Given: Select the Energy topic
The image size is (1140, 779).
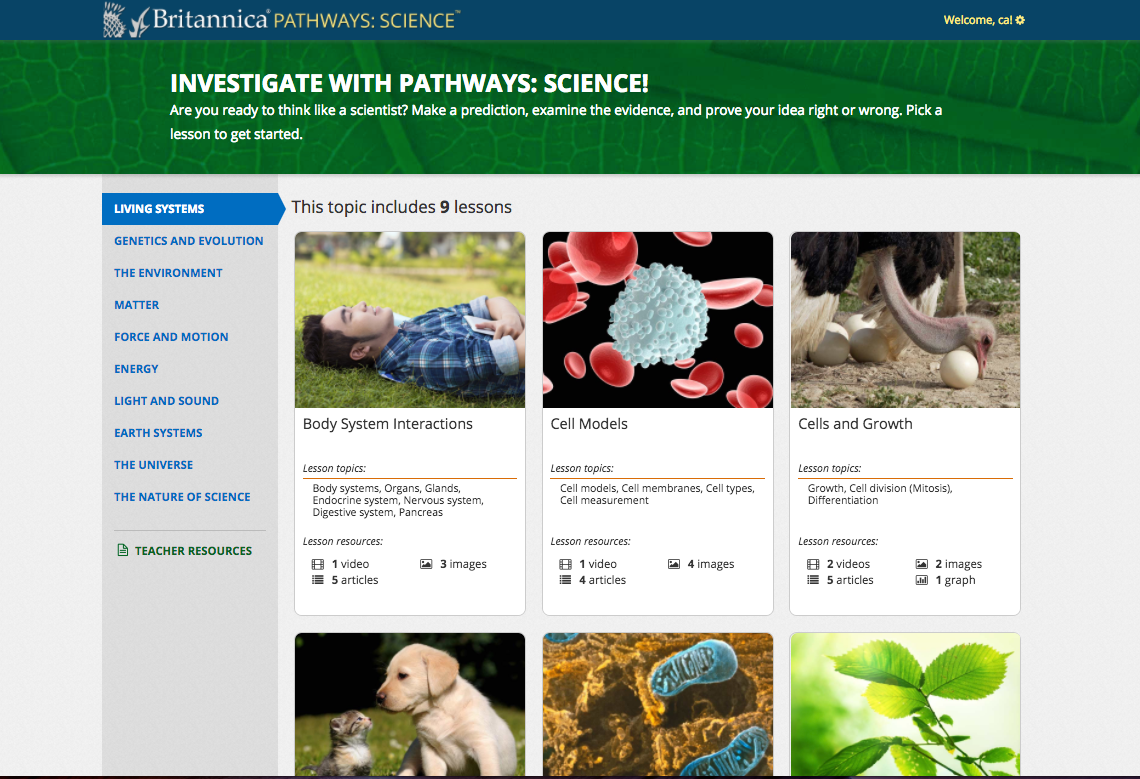Looking at the screenshot, I should (x=136, y=369).
